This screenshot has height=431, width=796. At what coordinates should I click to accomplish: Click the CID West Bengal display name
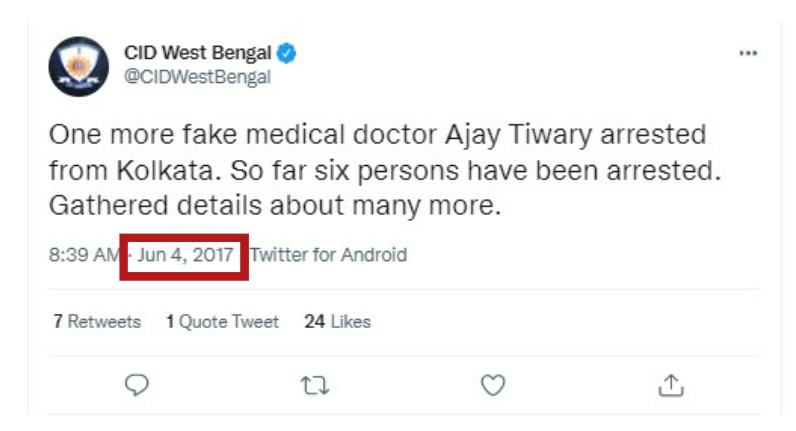coord(198,53)
